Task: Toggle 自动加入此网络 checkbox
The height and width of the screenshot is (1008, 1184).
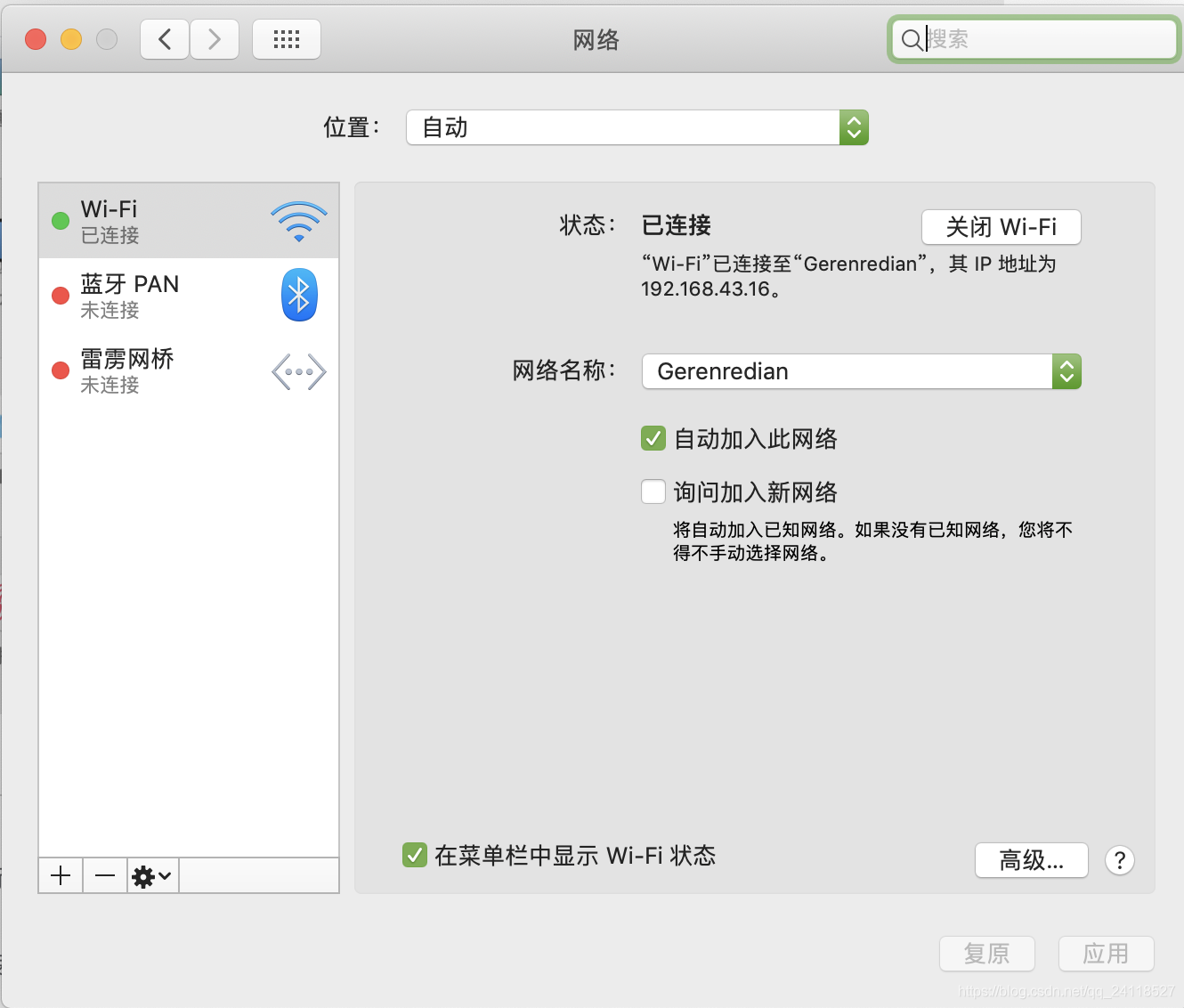Action: pyautogui.click(x=653, y=438)
